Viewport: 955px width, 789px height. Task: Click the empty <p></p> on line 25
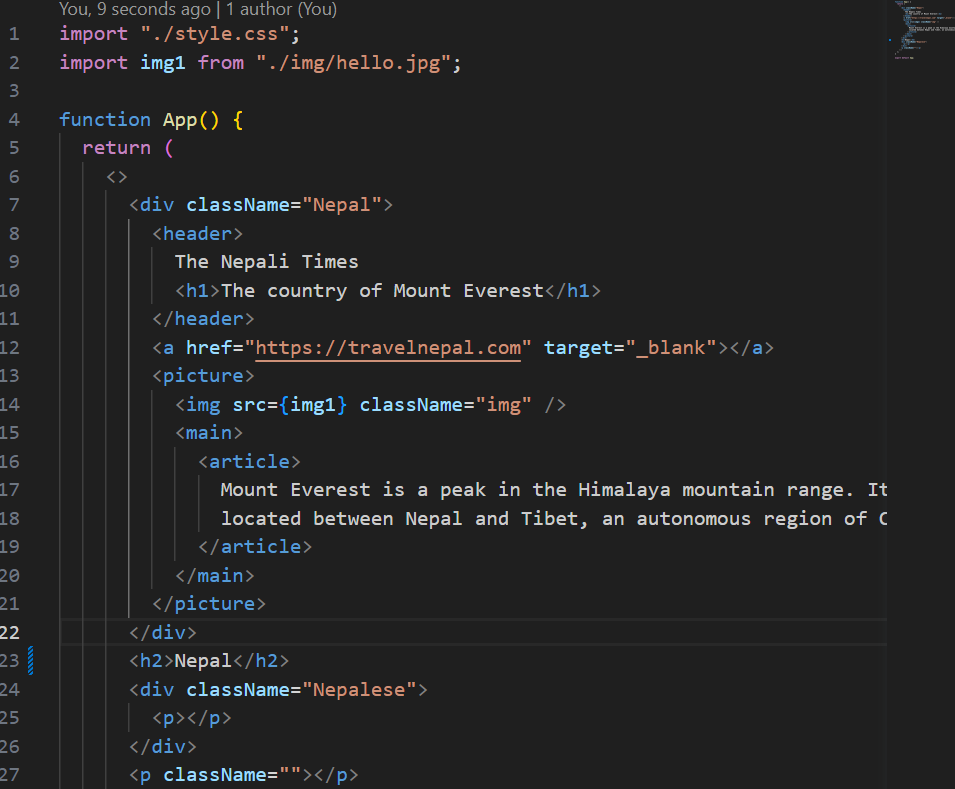[x=192, y=718]
